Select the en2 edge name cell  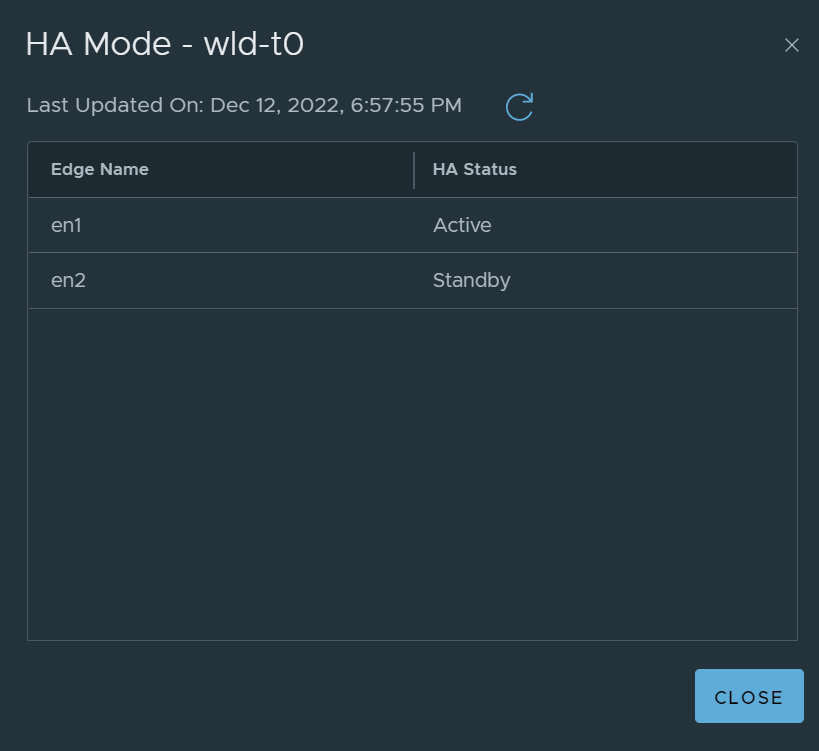pos(68,280)
